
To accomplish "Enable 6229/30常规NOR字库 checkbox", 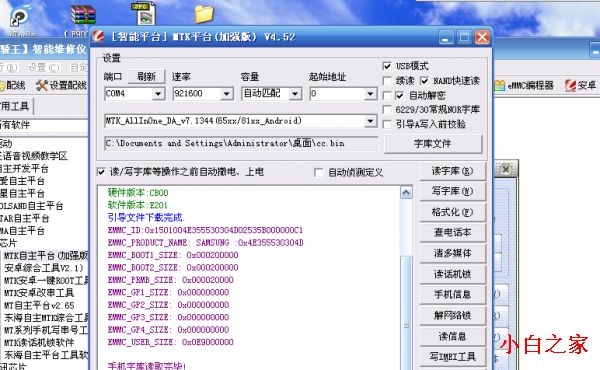I will point(387,110).
